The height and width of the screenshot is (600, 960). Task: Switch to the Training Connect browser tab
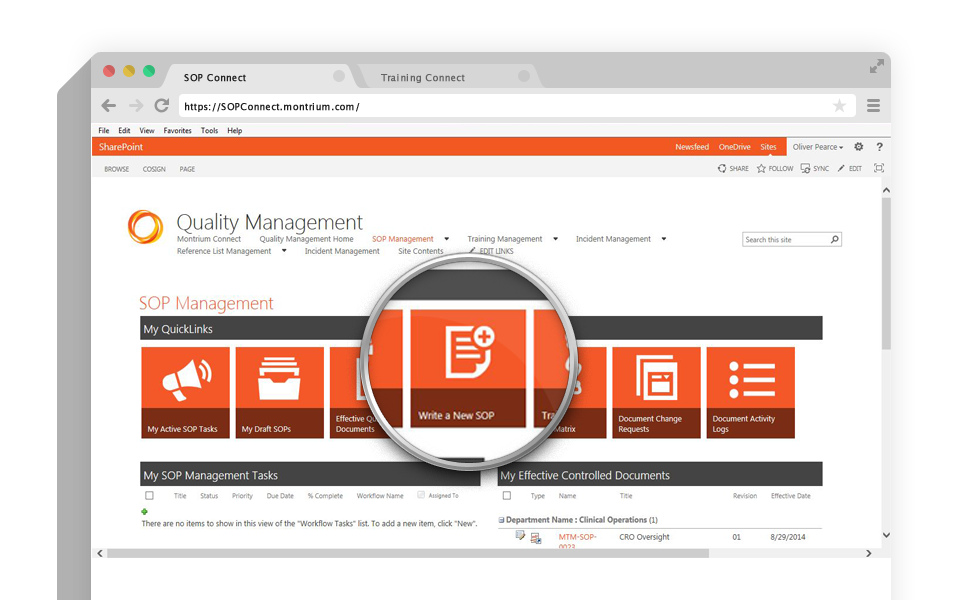click(448, 77)
